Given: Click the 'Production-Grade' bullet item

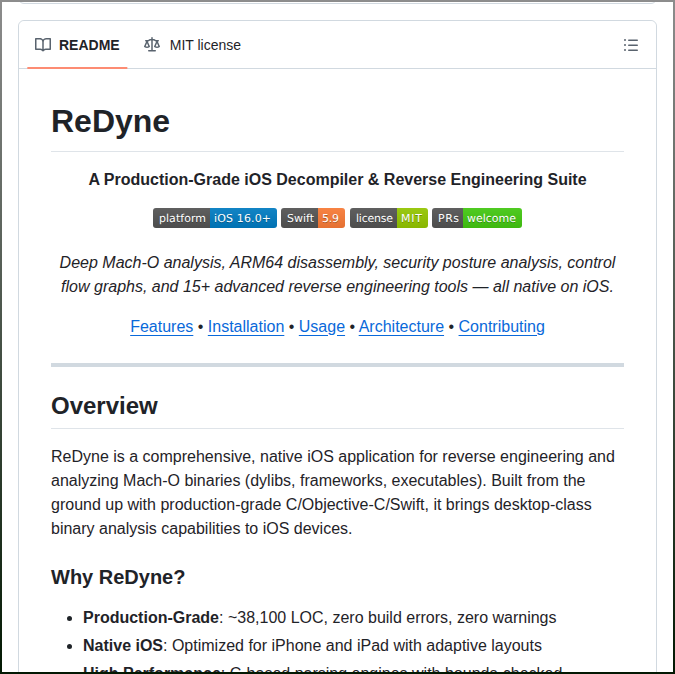Looking at the screenshot, I should click(319, 618).
